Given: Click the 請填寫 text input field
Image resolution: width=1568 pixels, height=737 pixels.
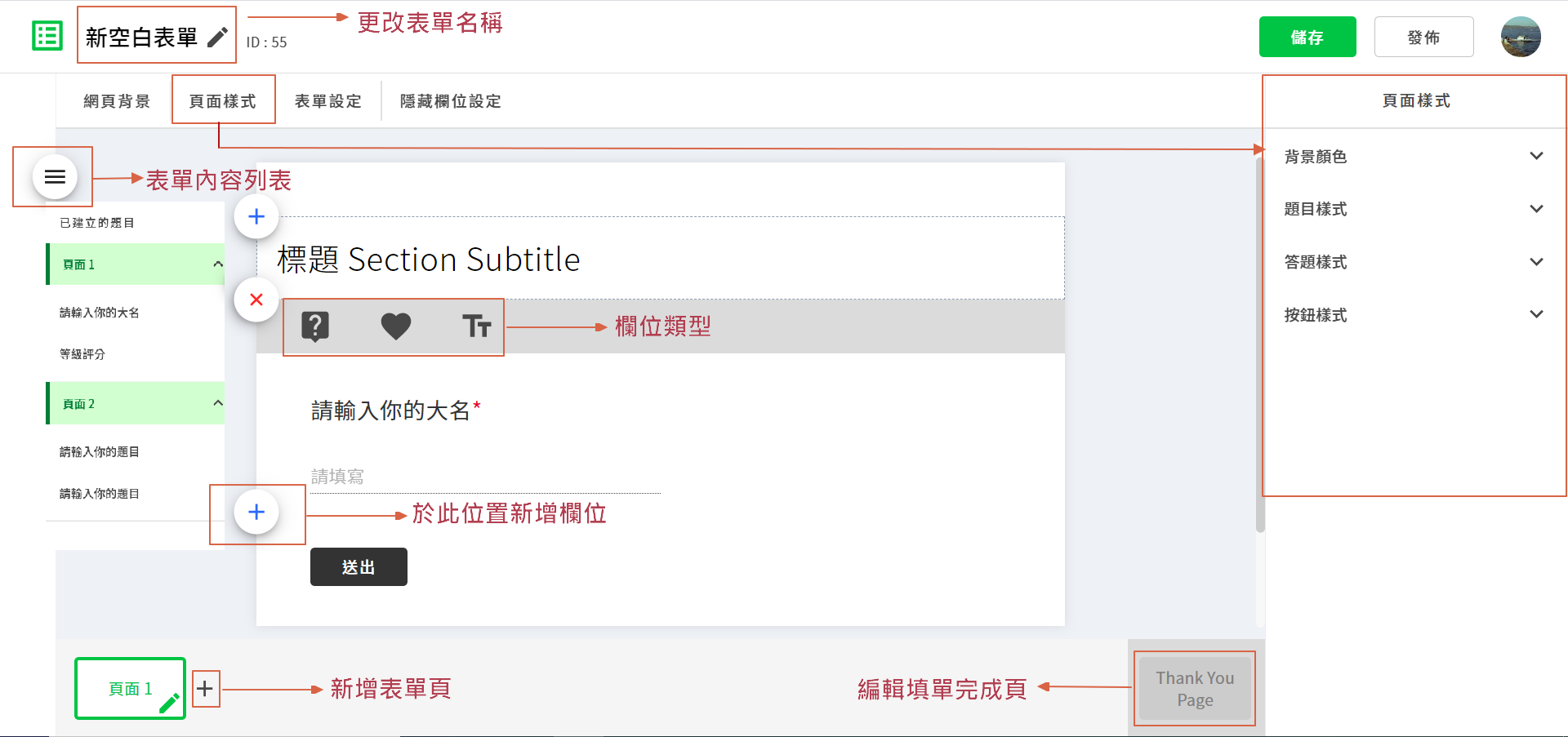Looking at the screenshot, I should tap(485, 477).
